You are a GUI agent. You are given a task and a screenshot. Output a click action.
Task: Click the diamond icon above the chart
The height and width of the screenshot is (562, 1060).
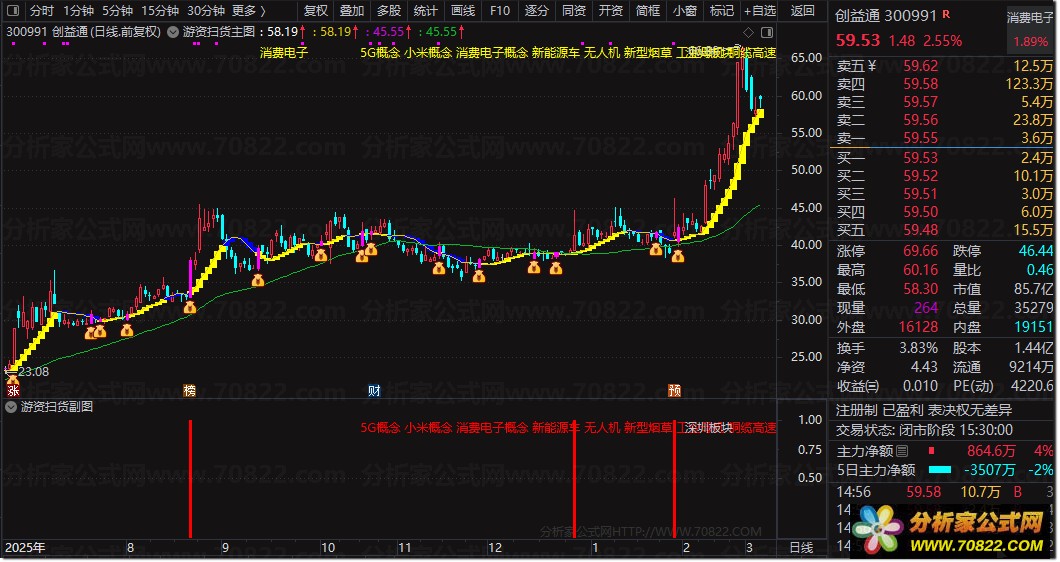[748, 32]
